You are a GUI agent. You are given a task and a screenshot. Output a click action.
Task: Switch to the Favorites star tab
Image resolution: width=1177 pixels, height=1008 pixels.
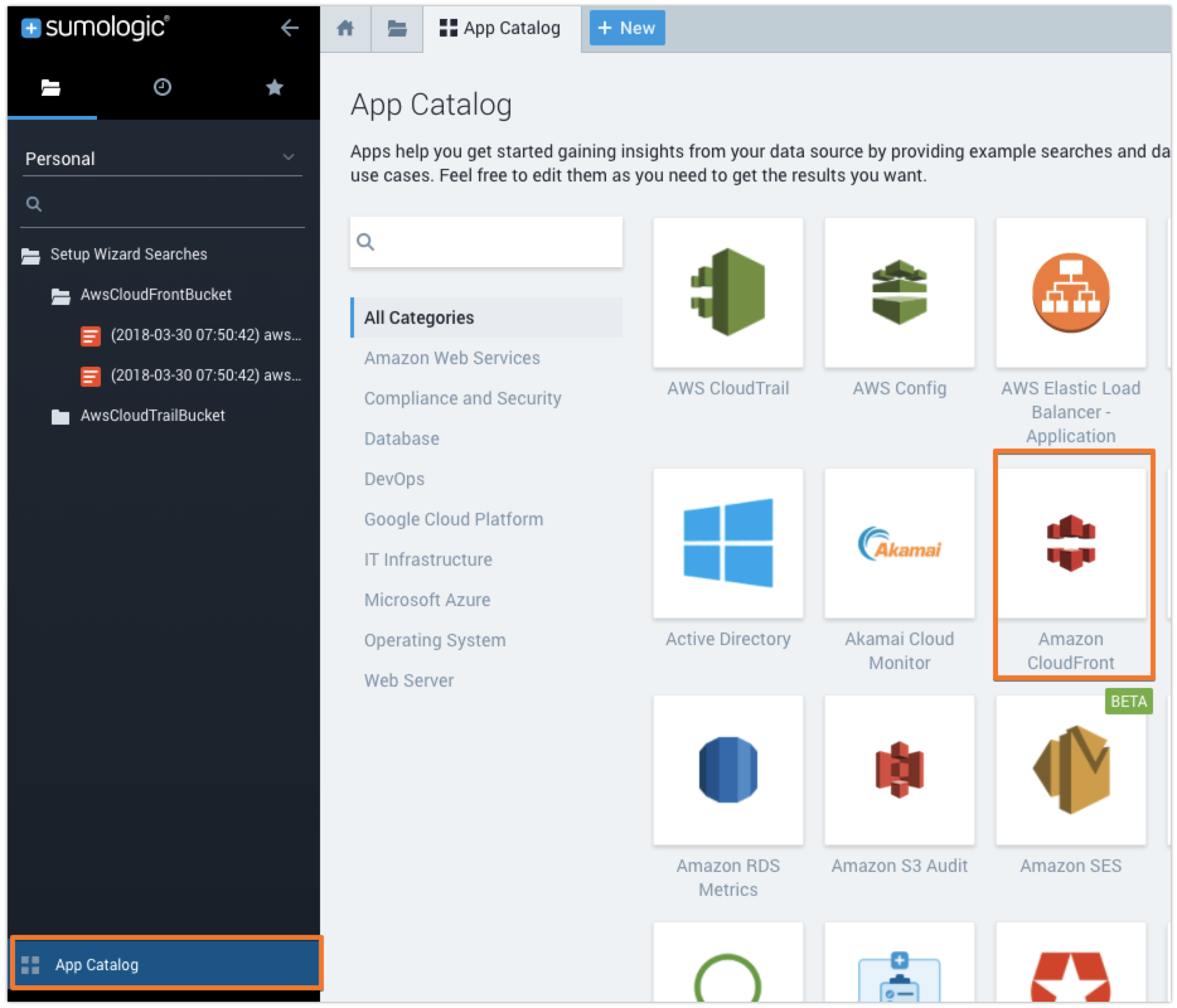(275, 88)
